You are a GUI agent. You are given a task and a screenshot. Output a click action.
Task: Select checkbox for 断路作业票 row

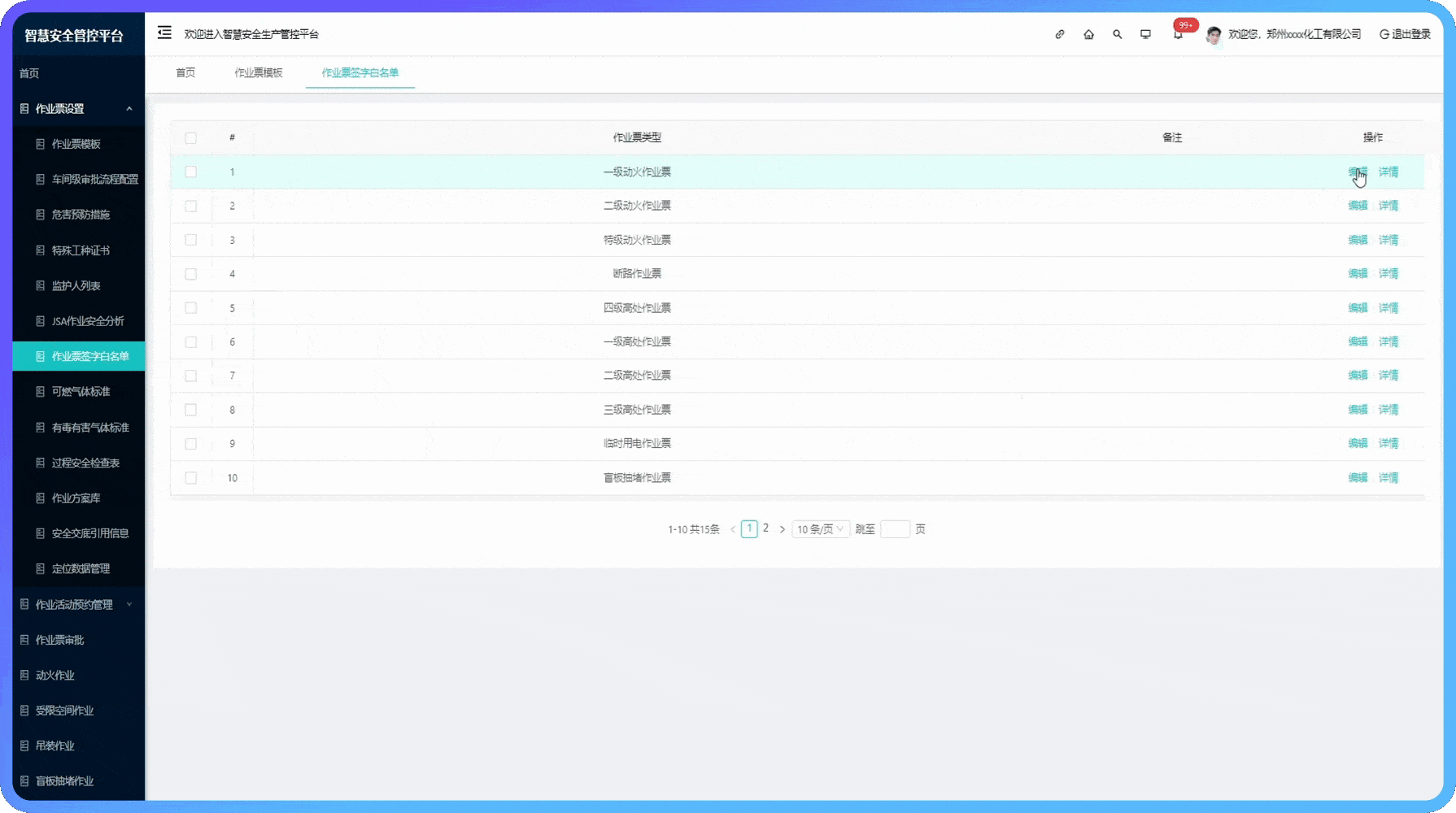pyautogui.click(x=191, y=274)
